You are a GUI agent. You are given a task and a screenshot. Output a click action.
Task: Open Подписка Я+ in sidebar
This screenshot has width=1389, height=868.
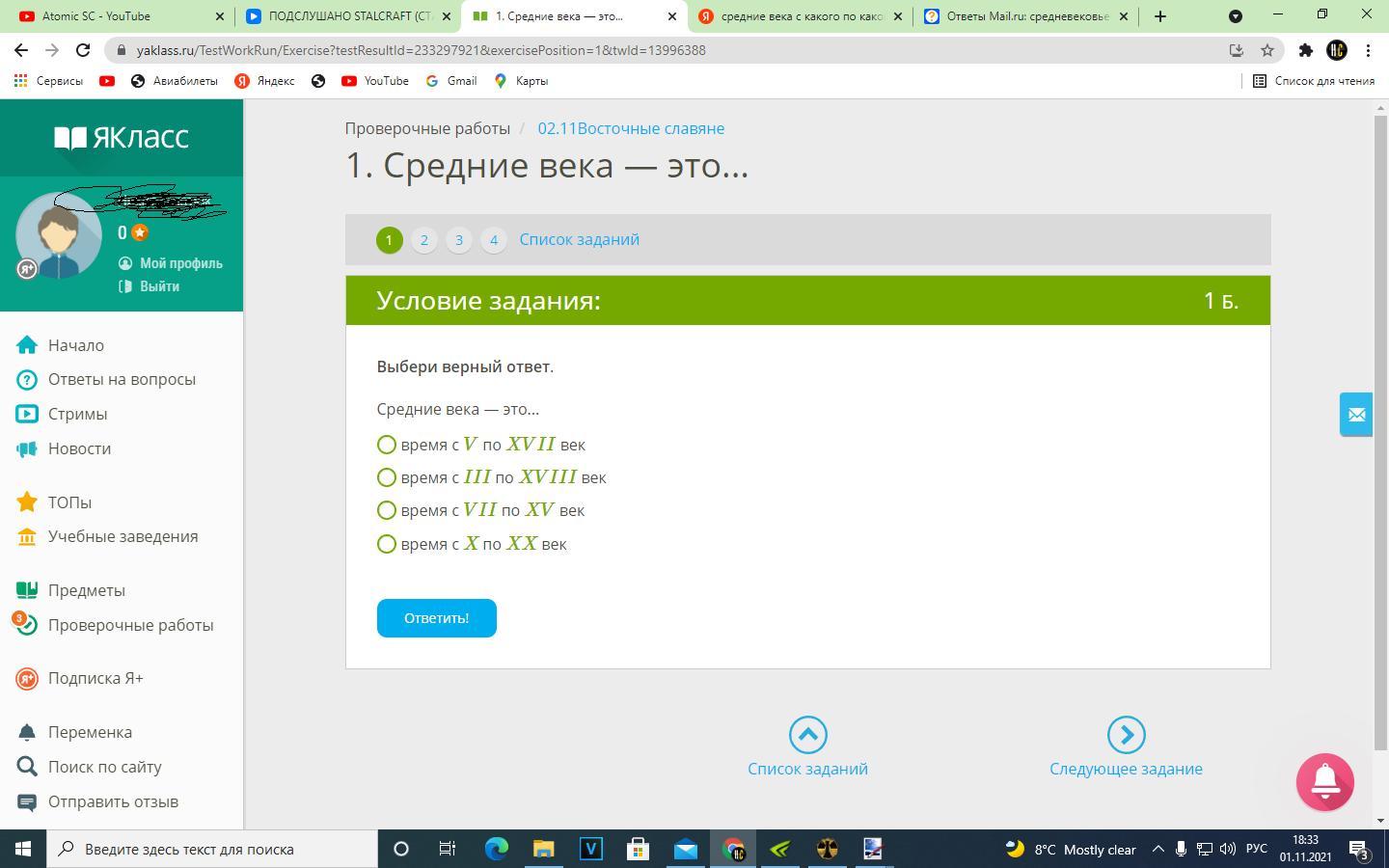(x=95, y=678)
